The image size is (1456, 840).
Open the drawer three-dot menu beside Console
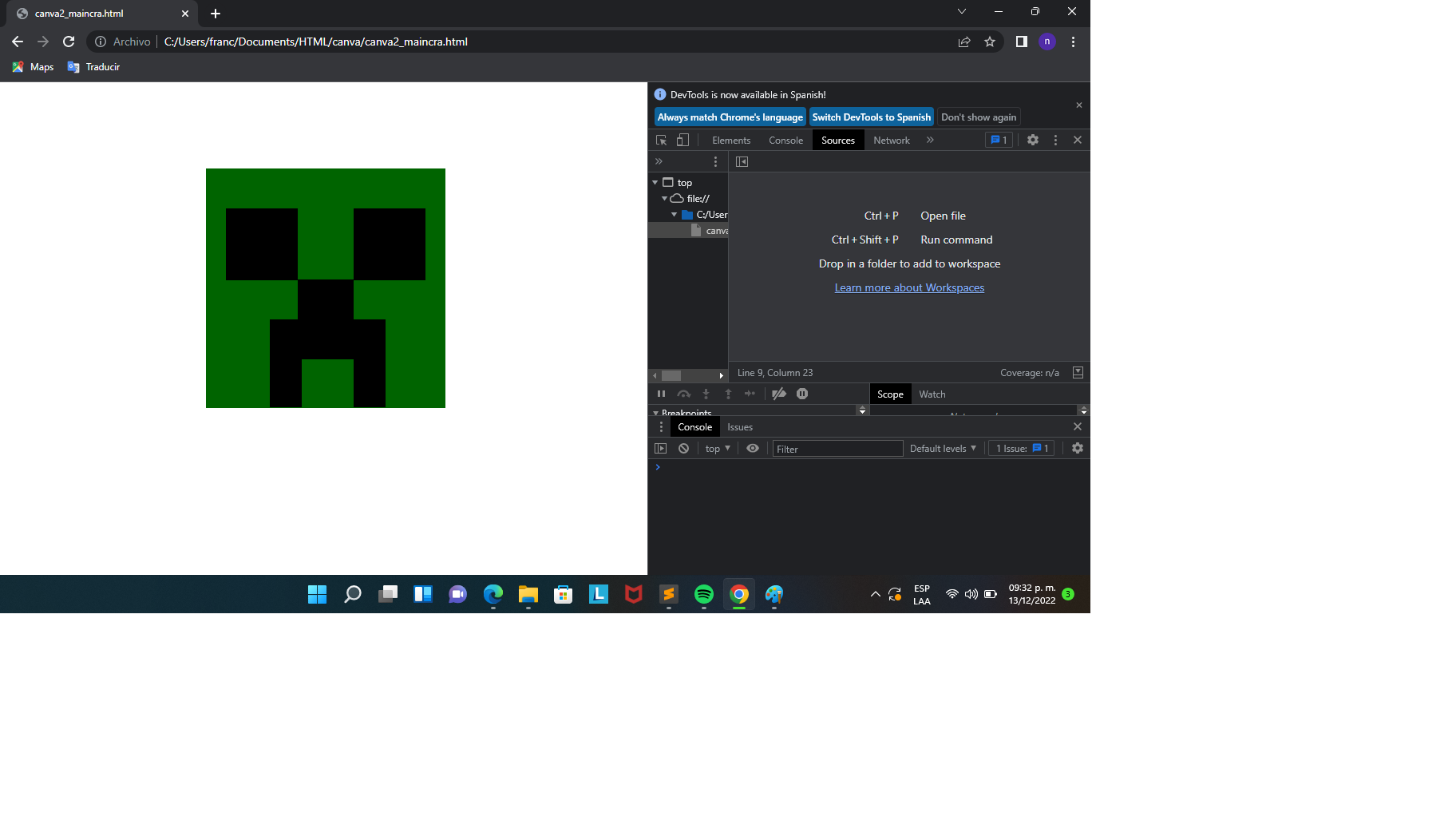click(661, 427)
